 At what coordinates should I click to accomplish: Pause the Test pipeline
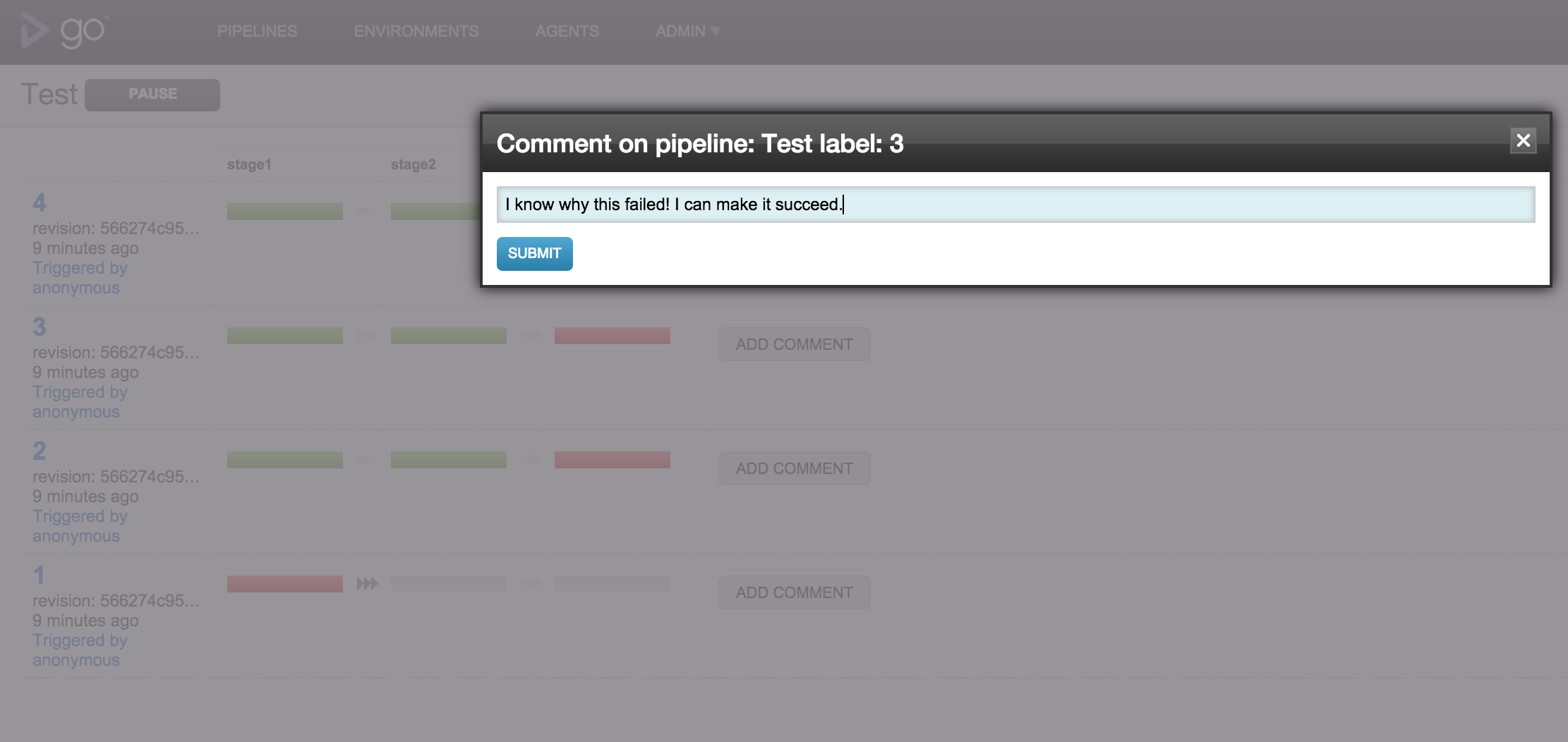pyautogui.click(x=152, y=95)
